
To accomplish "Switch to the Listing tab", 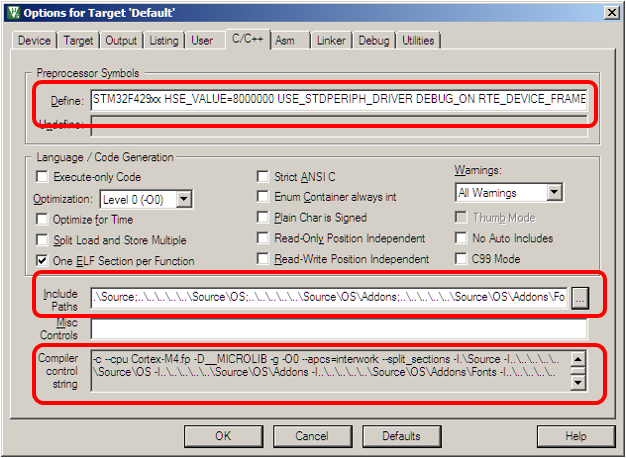I will tap(164, 40).
